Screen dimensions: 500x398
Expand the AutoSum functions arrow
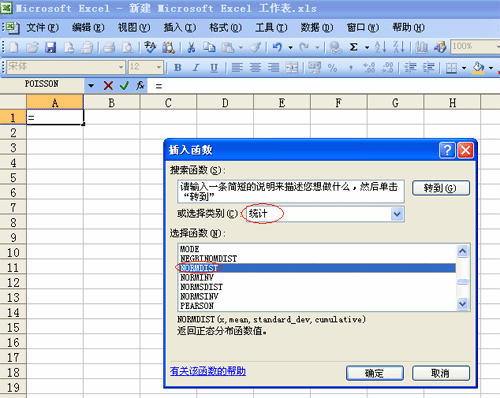pos(367,48)
